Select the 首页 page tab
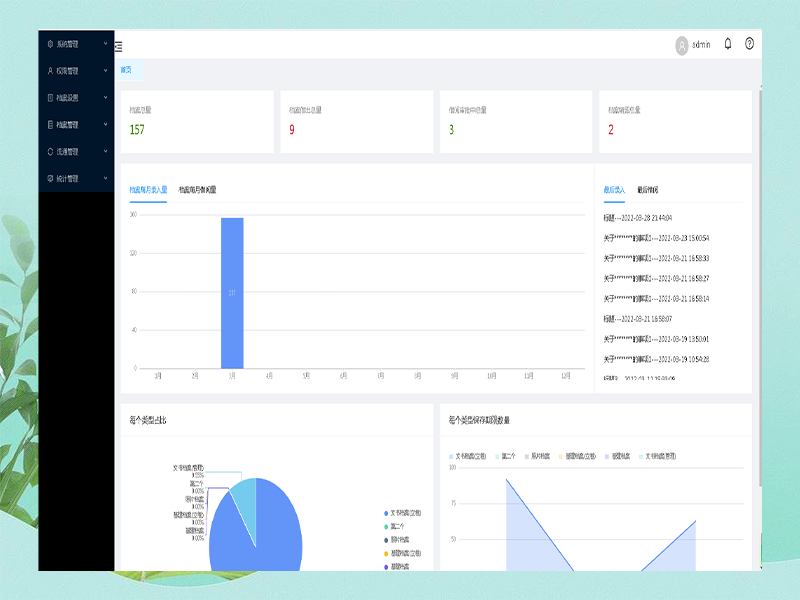 (x=126, y=70)
